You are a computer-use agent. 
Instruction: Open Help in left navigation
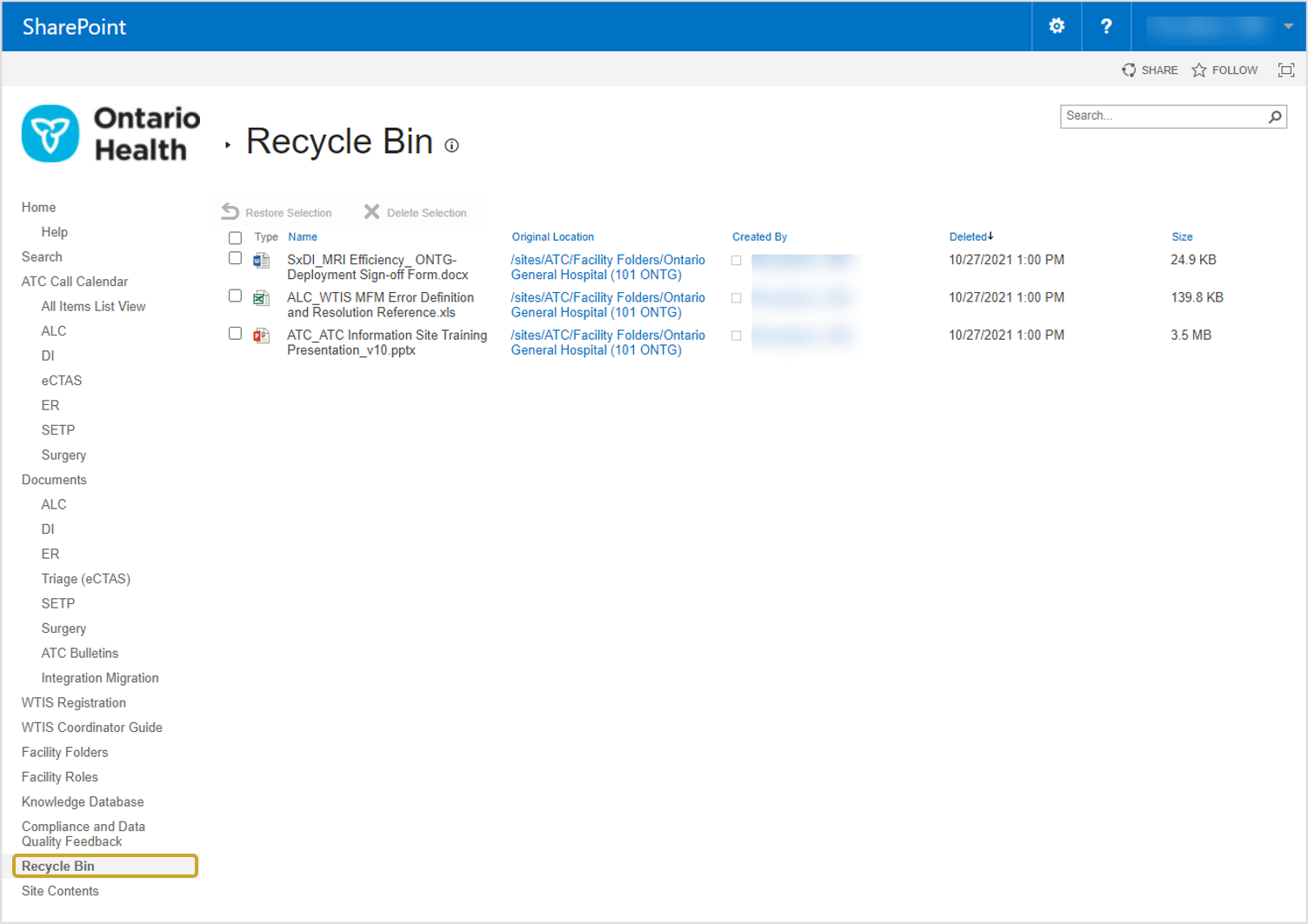pyautogui.click(x=55, y=232)
